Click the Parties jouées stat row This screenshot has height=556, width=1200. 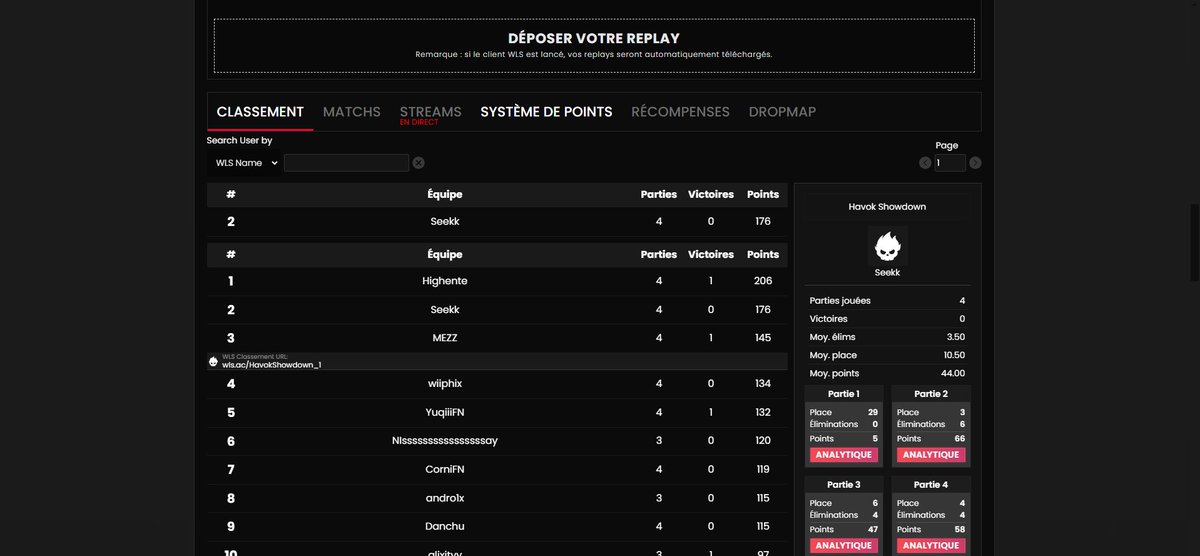click(x=887, y=301)
